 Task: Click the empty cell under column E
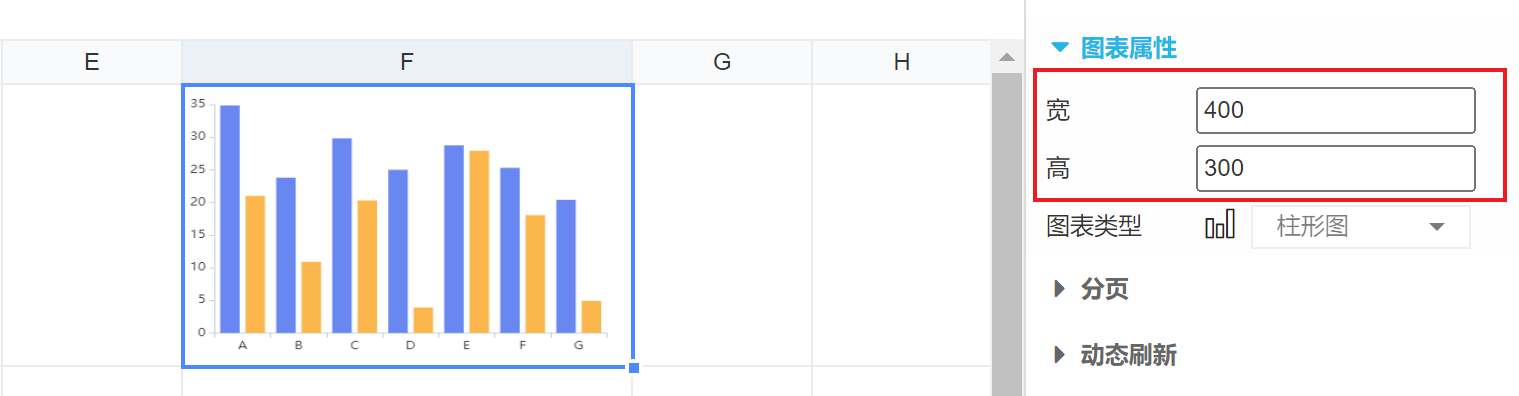point(91,225)
